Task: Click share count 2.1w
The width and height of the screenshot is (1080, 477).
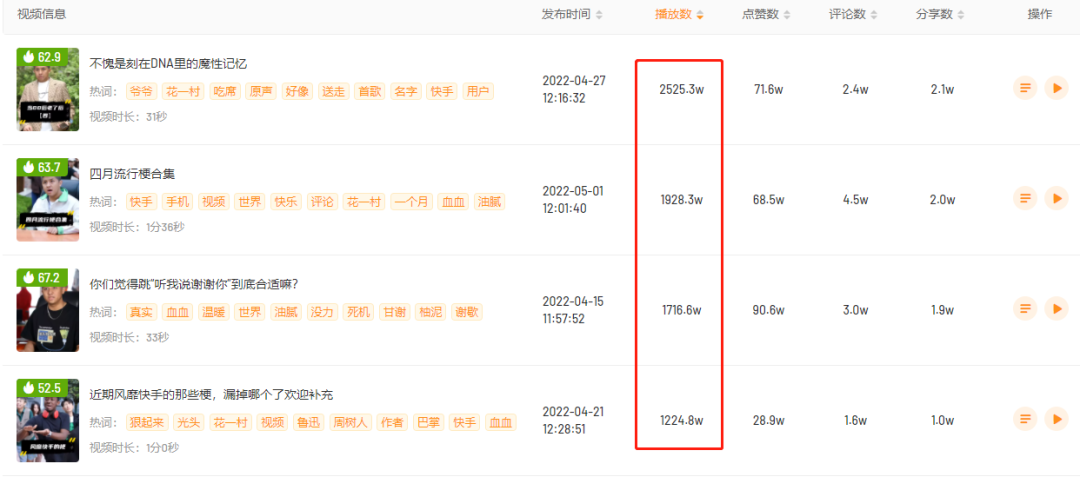Action: click(942, 89)
